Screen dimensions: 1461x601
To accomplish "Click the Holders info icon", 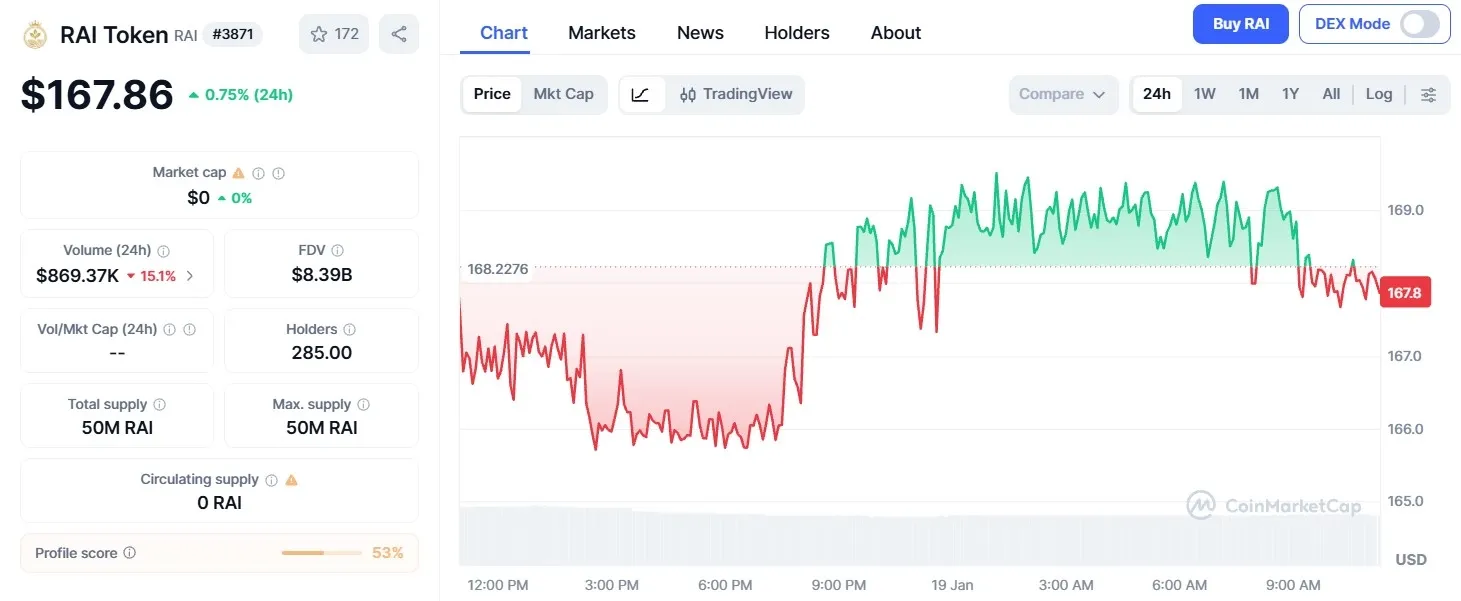I will [x=351, y=328].
